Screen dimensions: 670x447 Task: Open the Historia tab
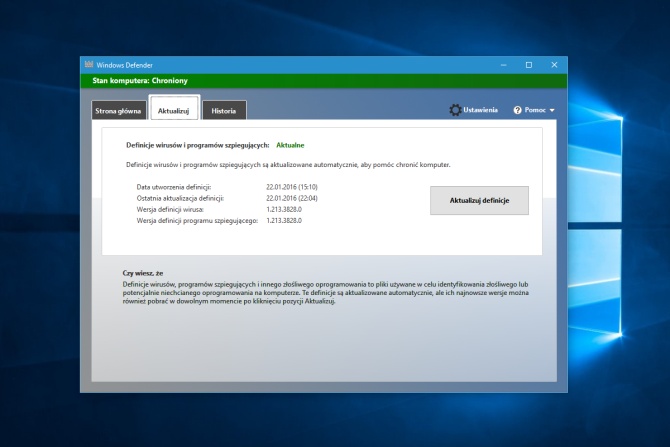click(224, 110)
